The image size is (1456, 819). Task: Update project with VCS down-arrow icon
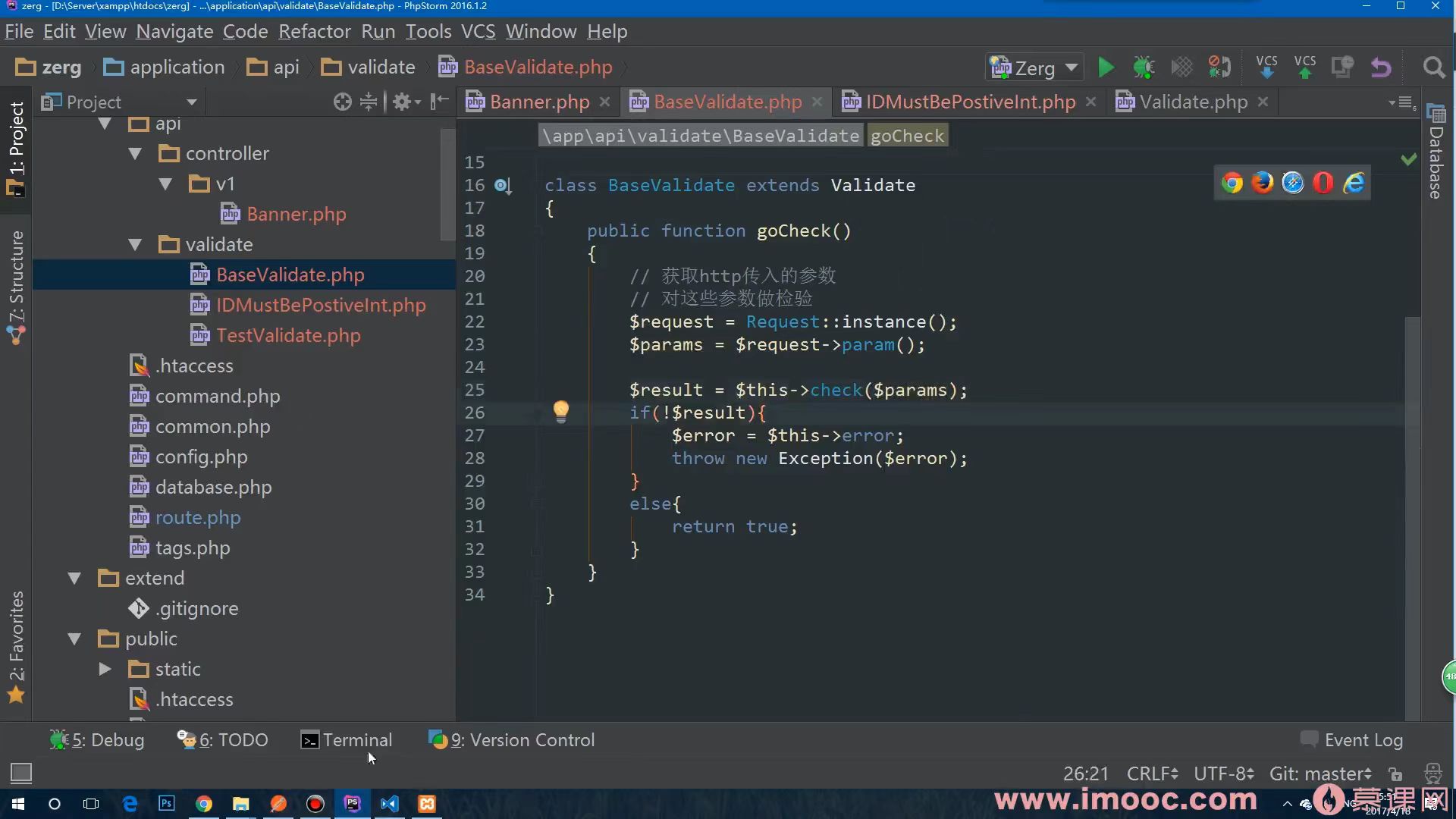tap(1266, 67)
